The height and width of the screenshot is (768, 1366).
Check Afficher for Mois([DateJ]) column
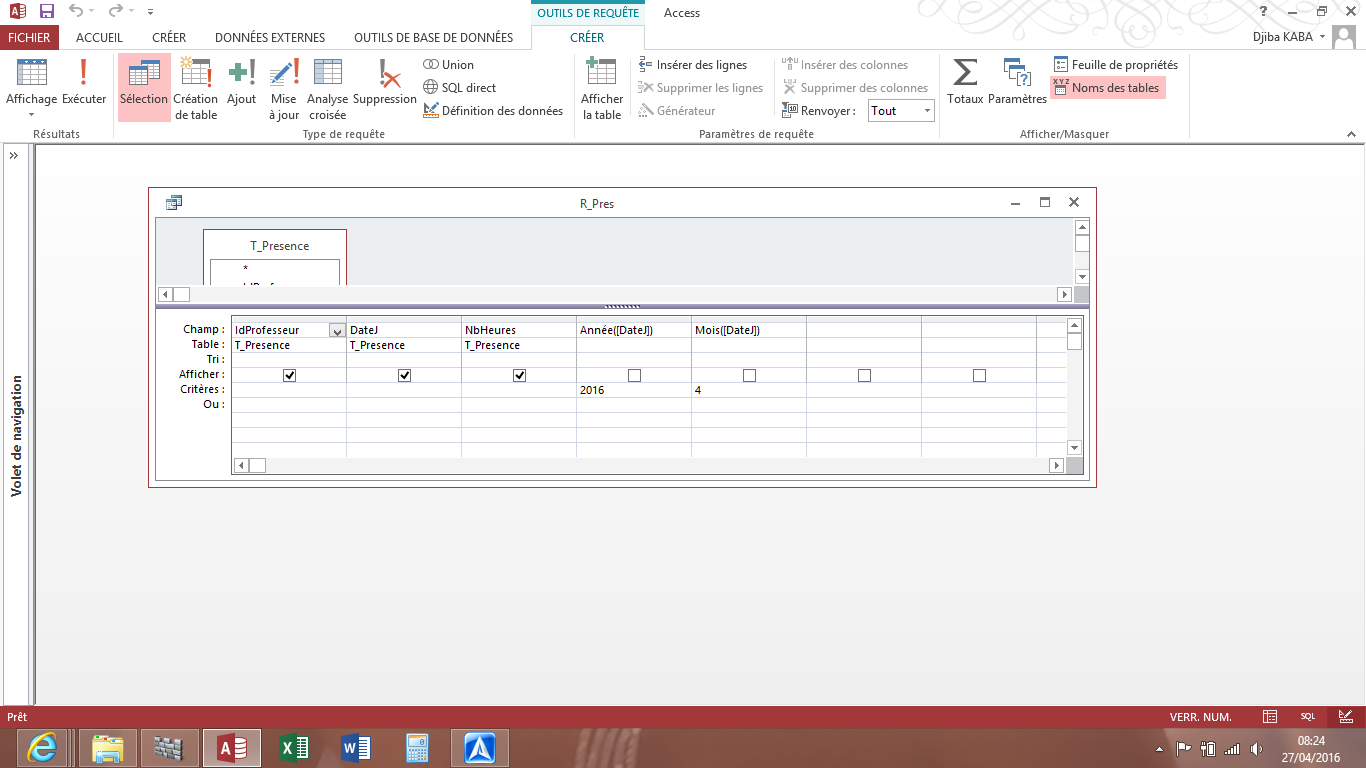tap(749, 376)
